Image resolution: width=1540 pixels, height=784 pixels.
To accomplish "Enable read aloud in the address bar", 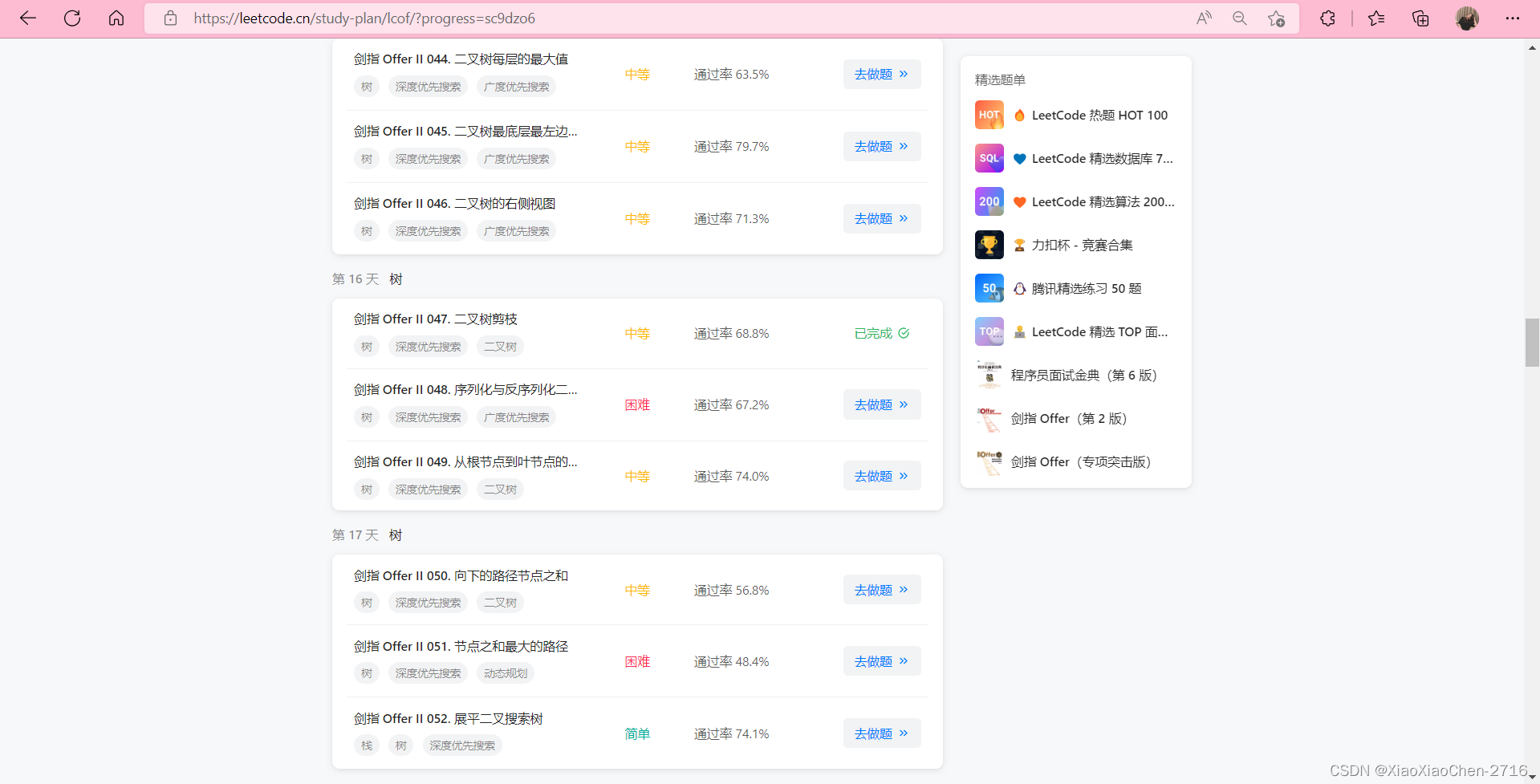I will pos(1204,18).
